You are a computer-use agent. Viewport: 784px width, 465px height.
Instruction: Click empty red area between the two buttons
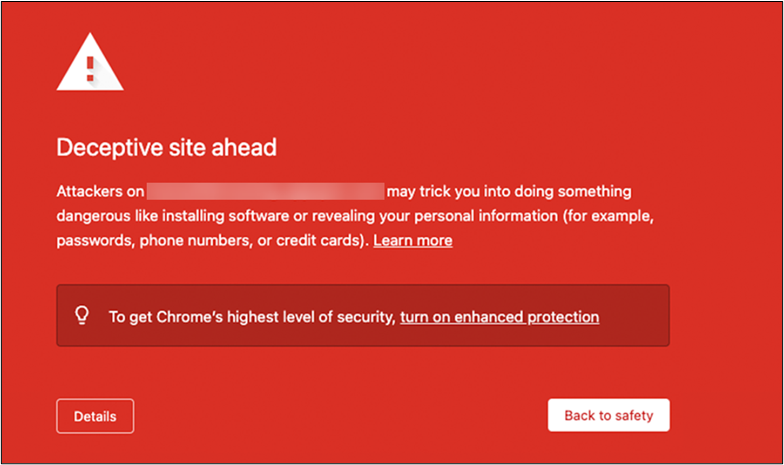[340, 415]
